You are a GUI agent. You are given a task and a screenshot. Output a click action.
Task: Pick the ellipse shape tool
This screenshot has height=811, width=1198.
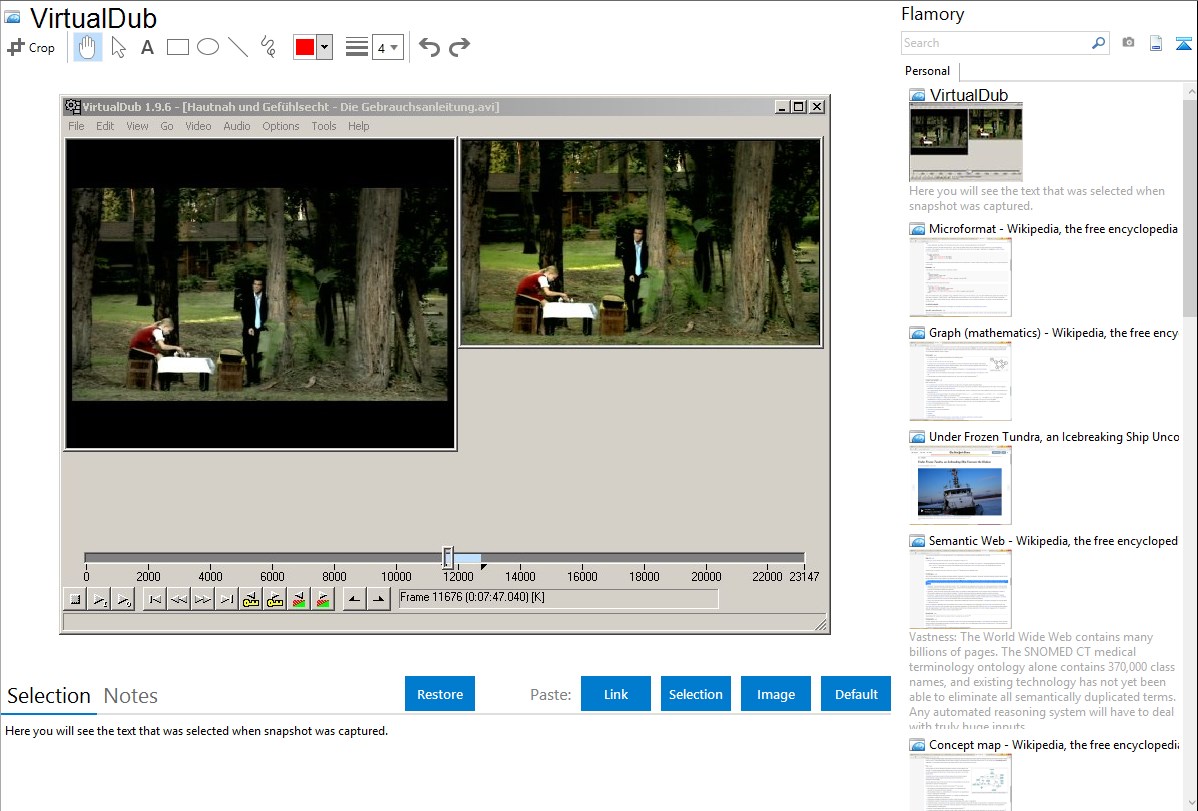208,47
